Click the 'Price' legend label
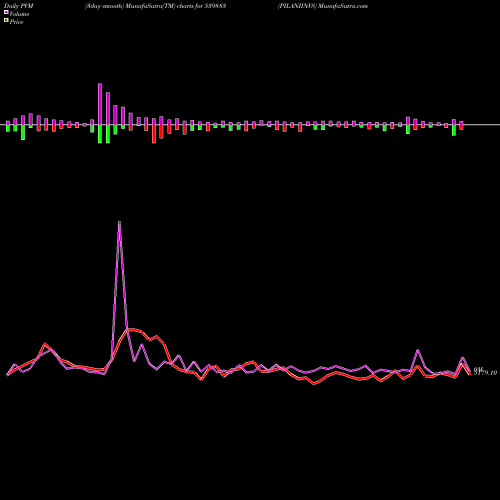The height and width of the screenshot is (500, 500). pyautogui.click(x=16, y=22)
